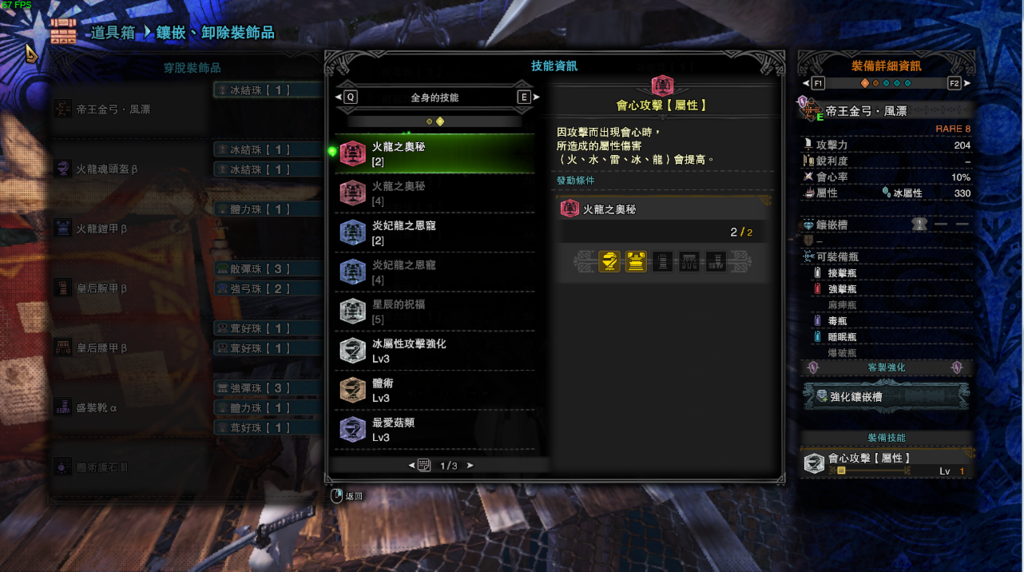Go to next skill category with E arrow

coord(528,97)
